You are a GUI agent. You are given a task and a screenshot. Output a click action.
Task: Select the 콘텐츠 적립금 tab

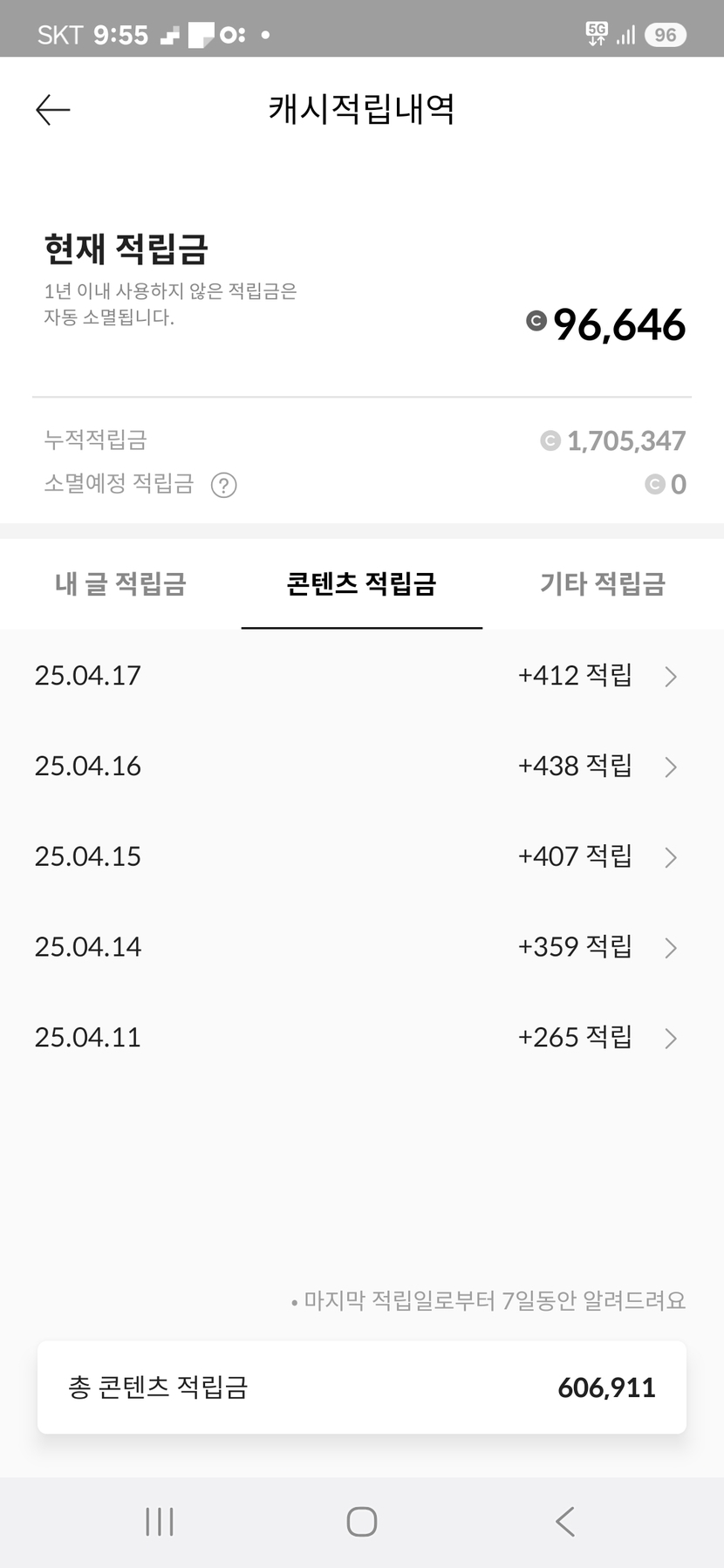click(361, 583)
